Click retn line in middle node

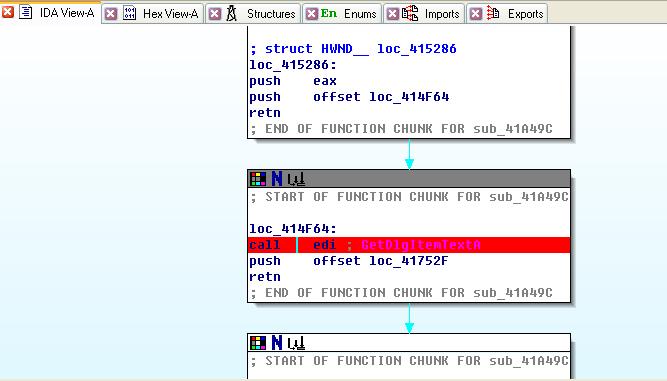pos(265,277)
